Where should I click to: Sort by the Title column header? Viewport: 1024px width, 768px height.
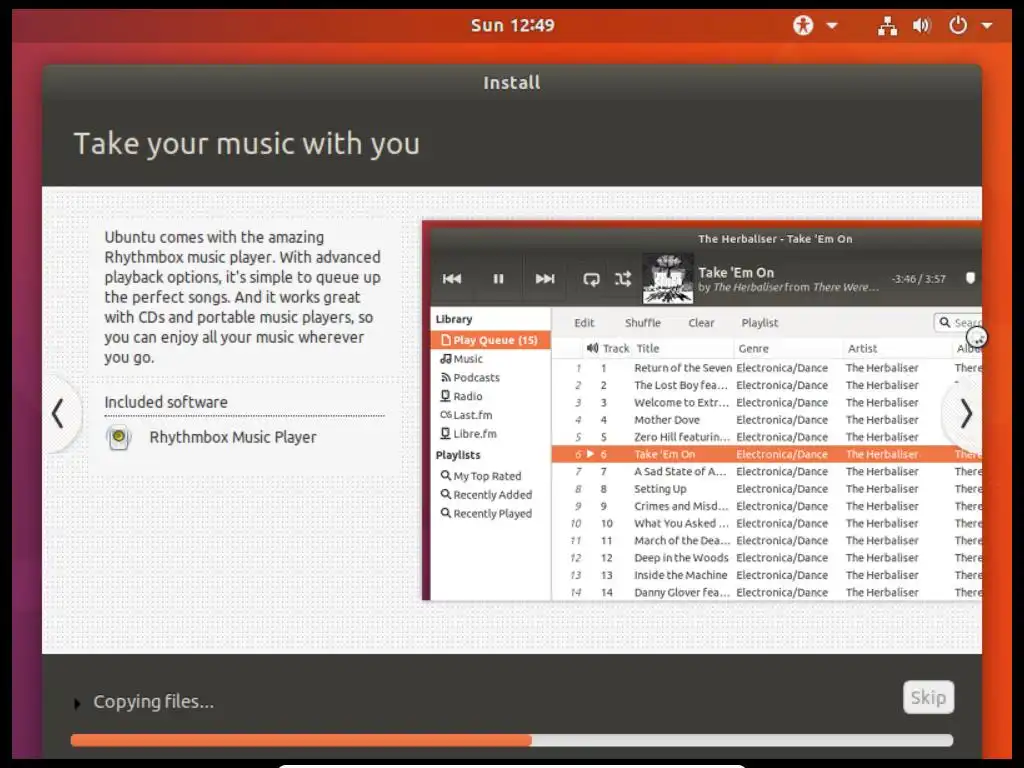point(648,349)
